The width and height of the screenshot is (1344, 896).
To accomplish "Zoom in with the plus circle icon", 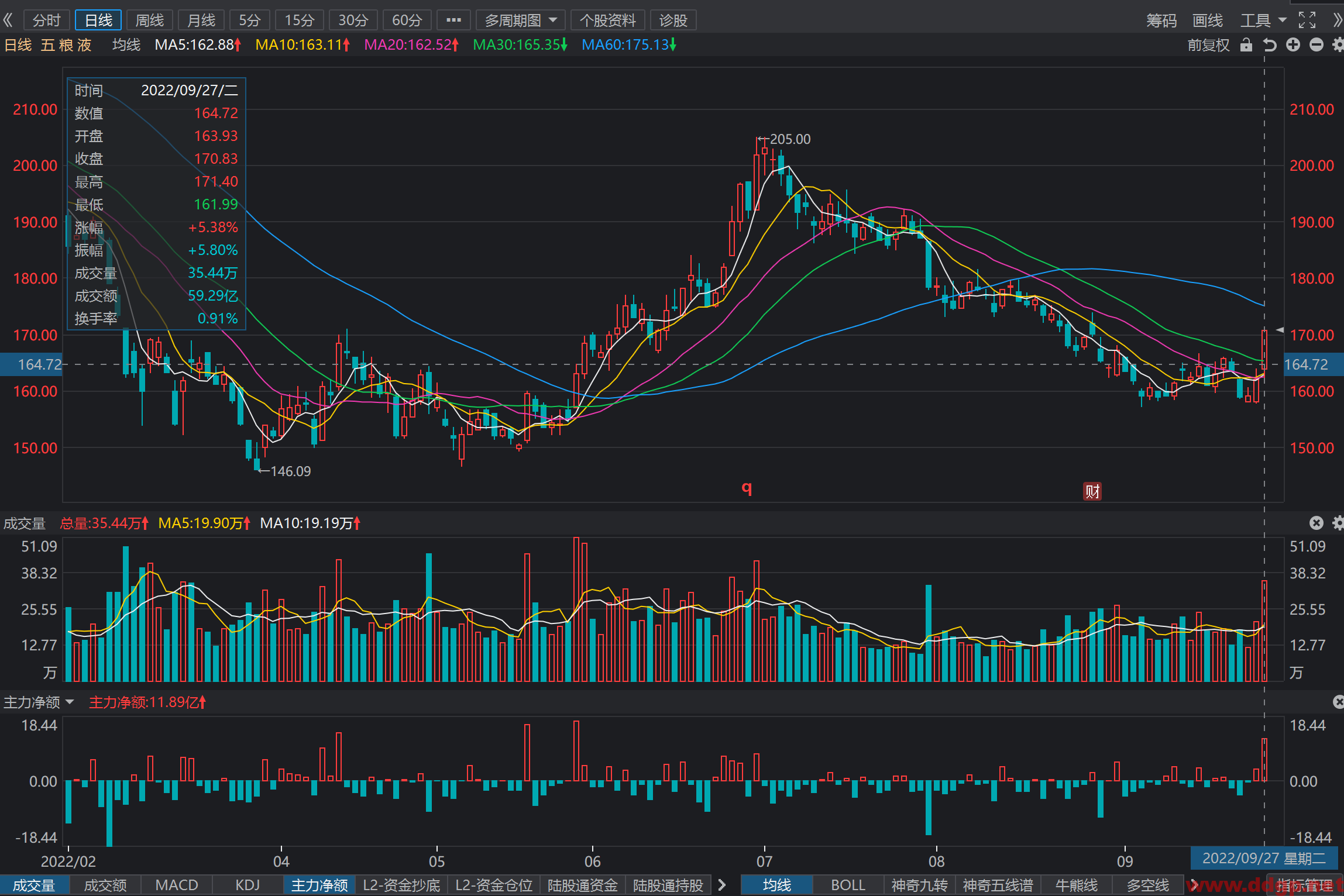I will [1293, 45].
